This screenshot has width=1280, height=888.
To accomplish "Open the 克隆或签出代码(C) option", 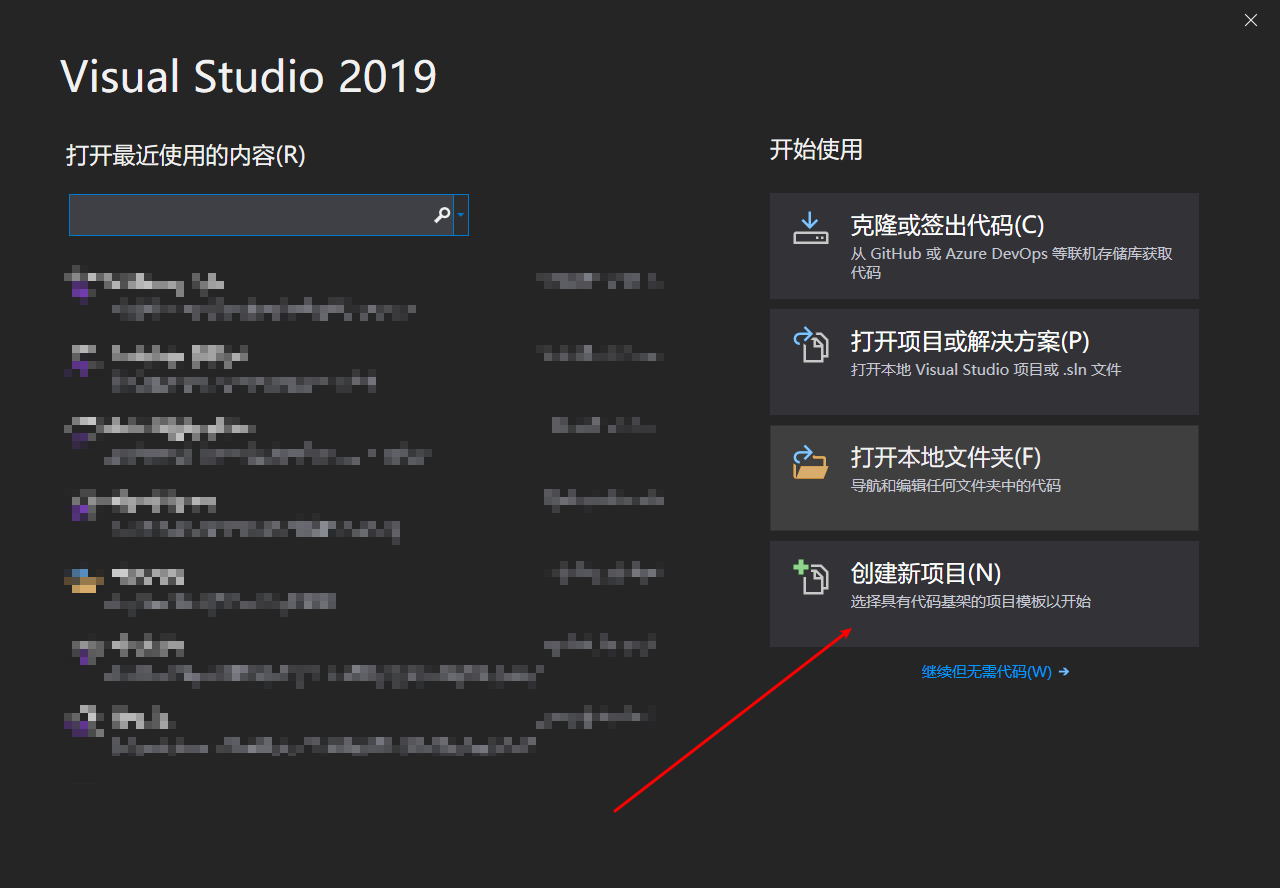I will tap(984, 246).
